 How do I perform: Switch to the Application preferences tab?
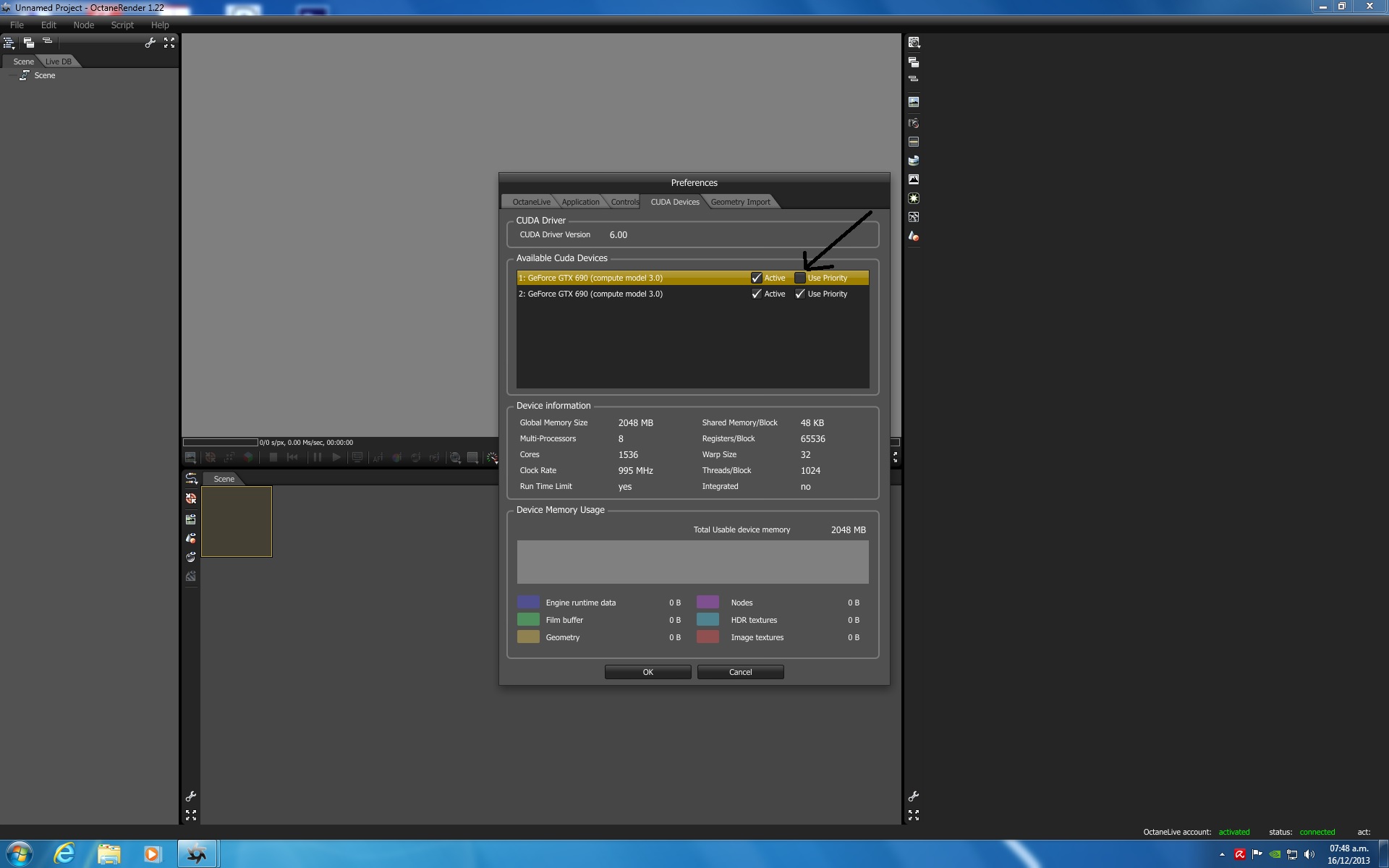tap(580, 202)
